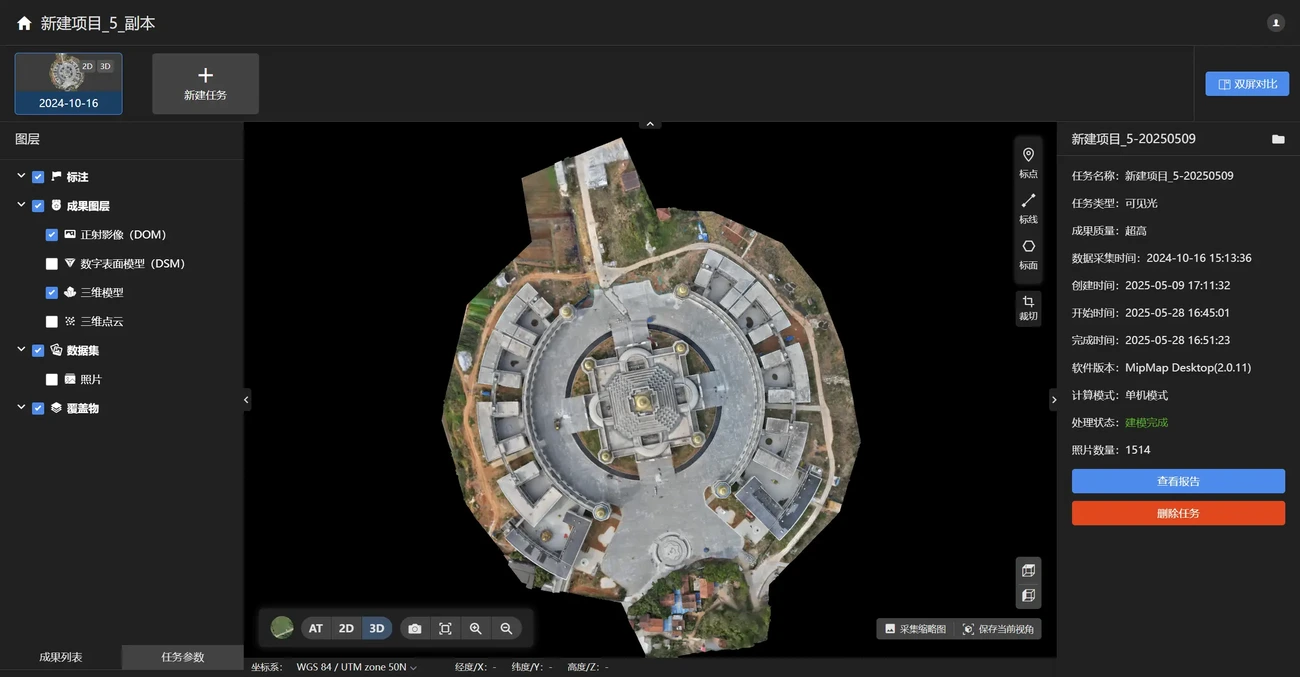Click the zoom in magnifier icon
The height and width of the screenshot is (677, 1300).
tap(476, 628)
